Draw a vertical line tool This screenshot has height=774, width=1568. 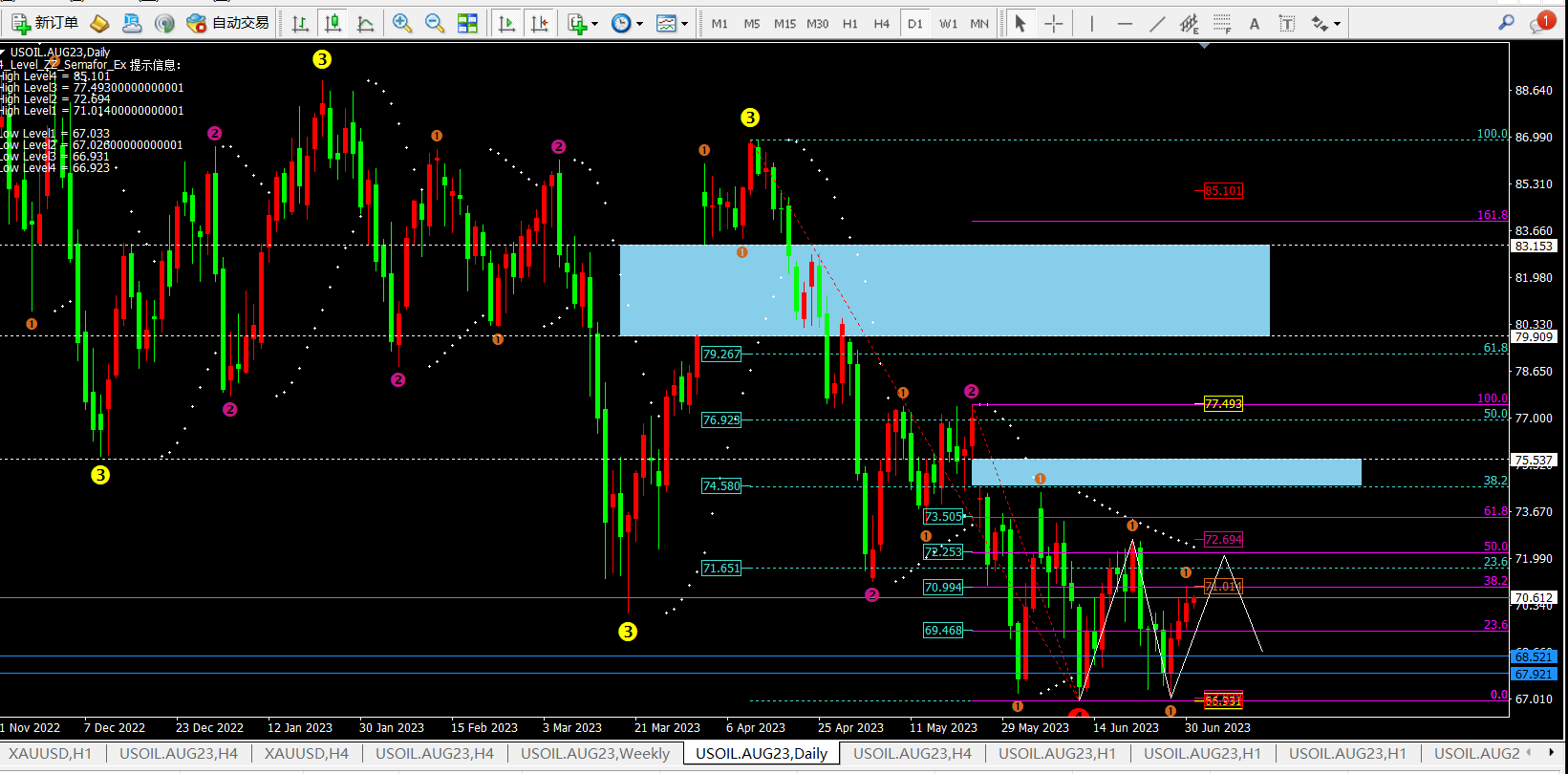[x=1091, y=23]
